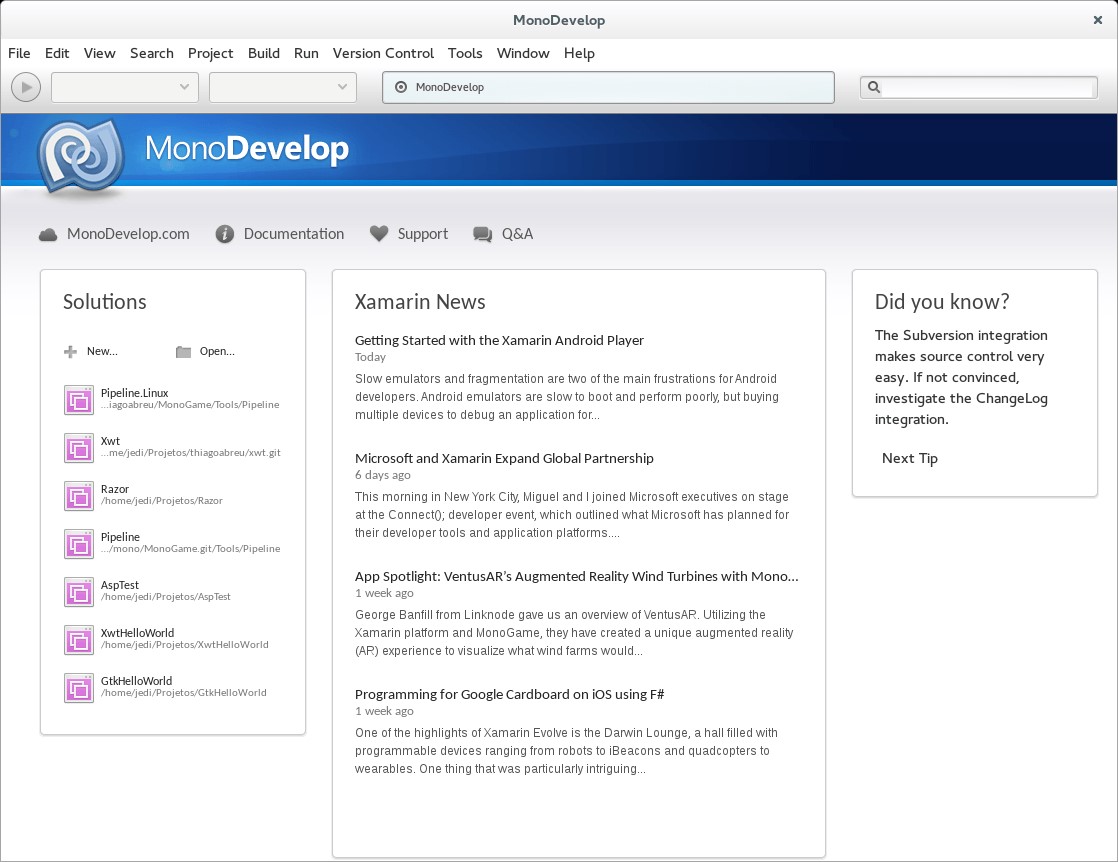Open Q&A via the speech bubble icon
Image resolution: width=1118 pixels, height=862 pixels.
coord(482,233)
